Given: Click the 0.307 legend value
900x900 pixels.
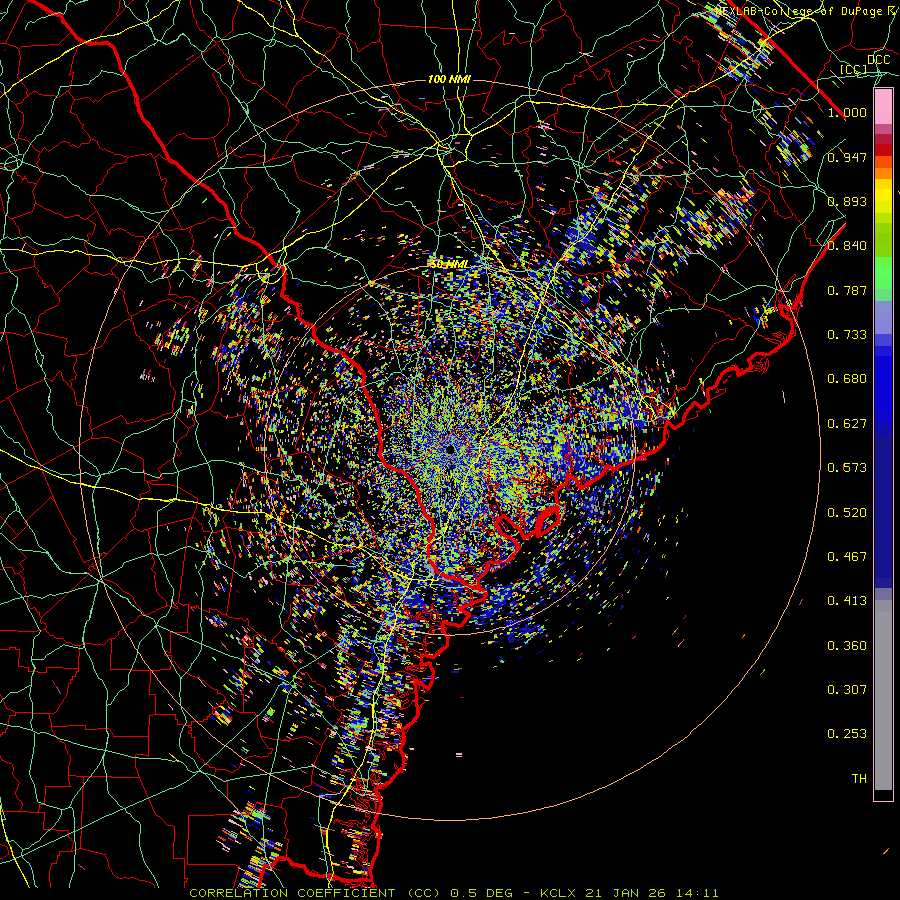Looking at the screenshot, I should tap(847, 689).
